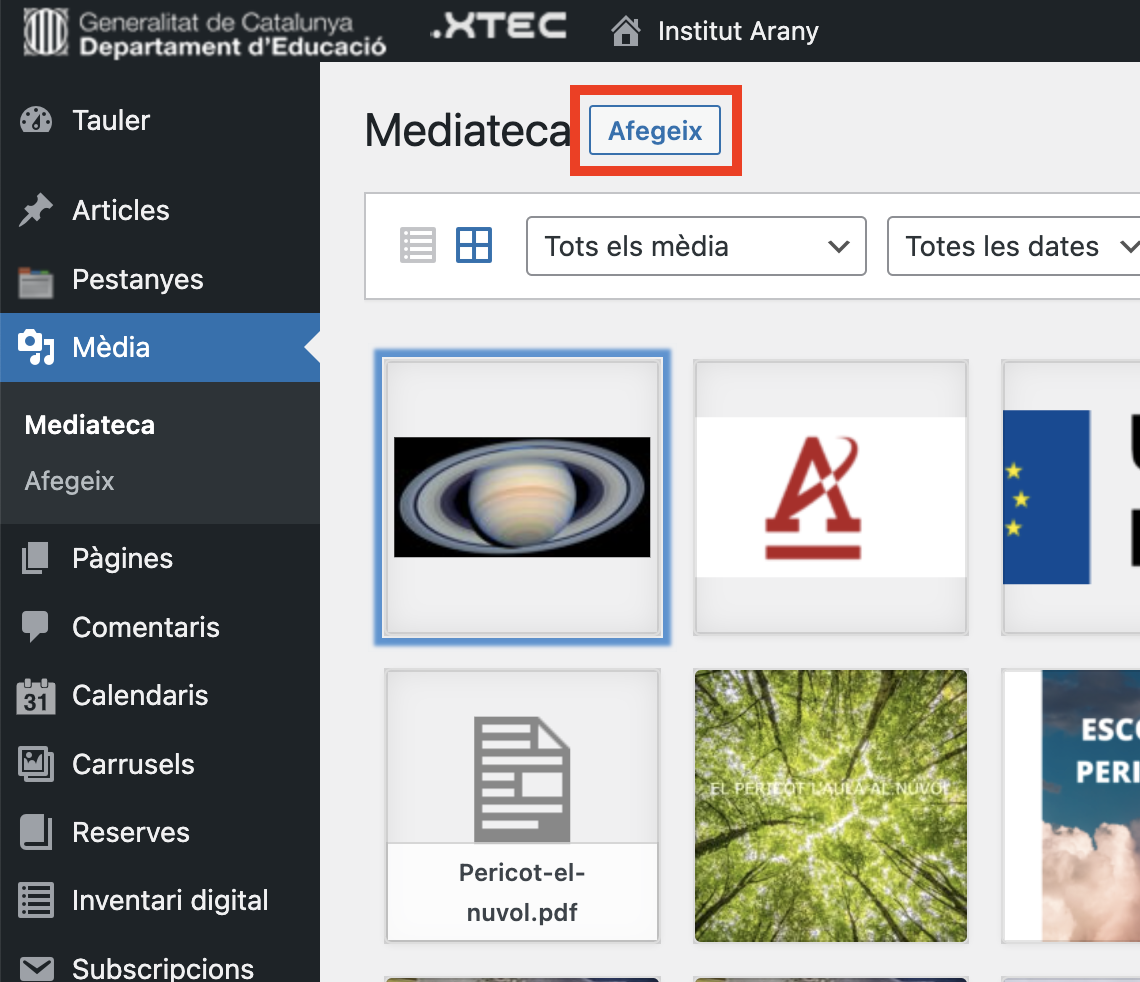Switch to list view mode
The image size is (1140, 982).
[418, 245]
